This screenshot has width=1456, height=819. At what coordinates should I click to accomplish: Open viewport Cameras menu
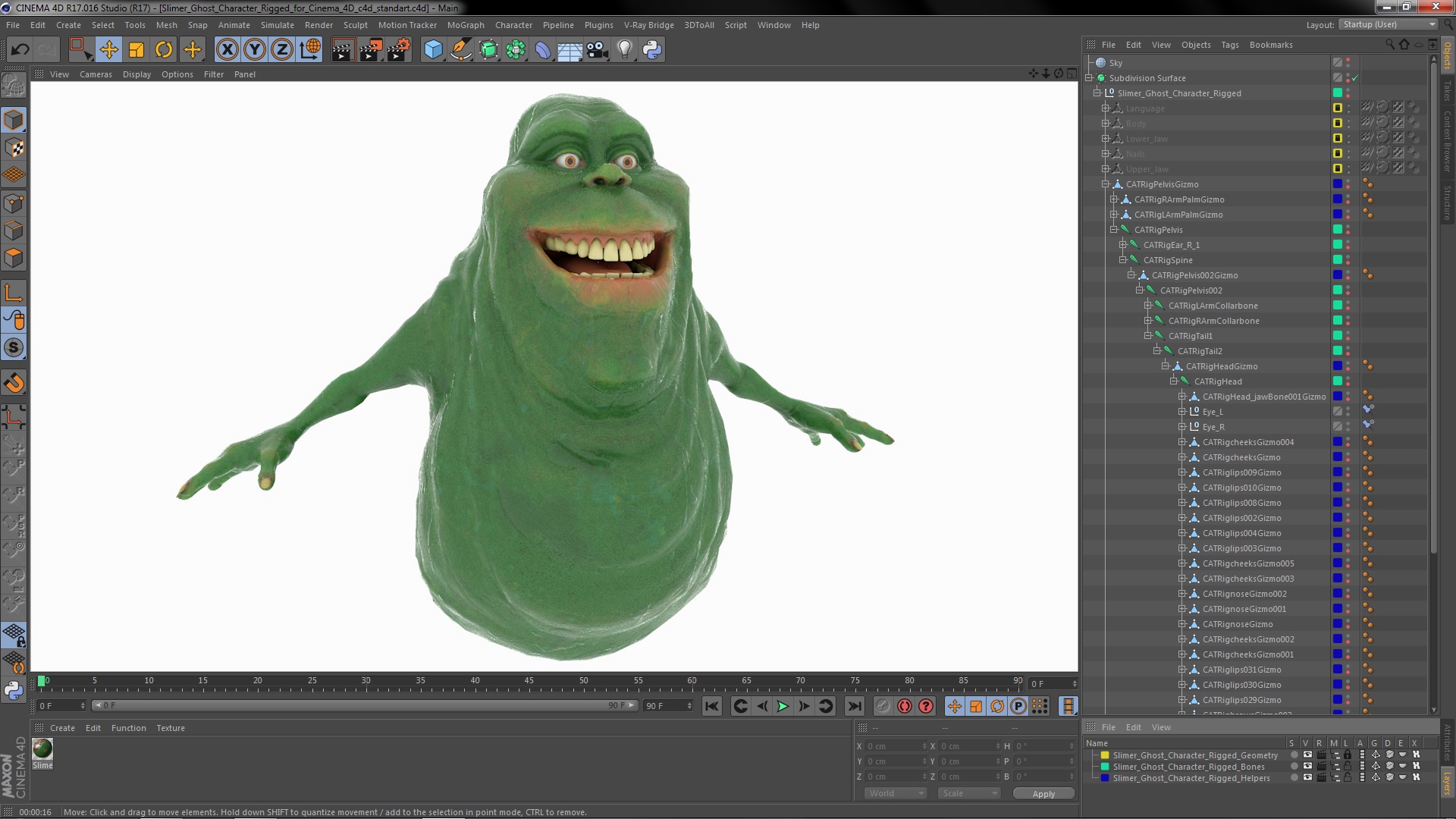[96, 74]
